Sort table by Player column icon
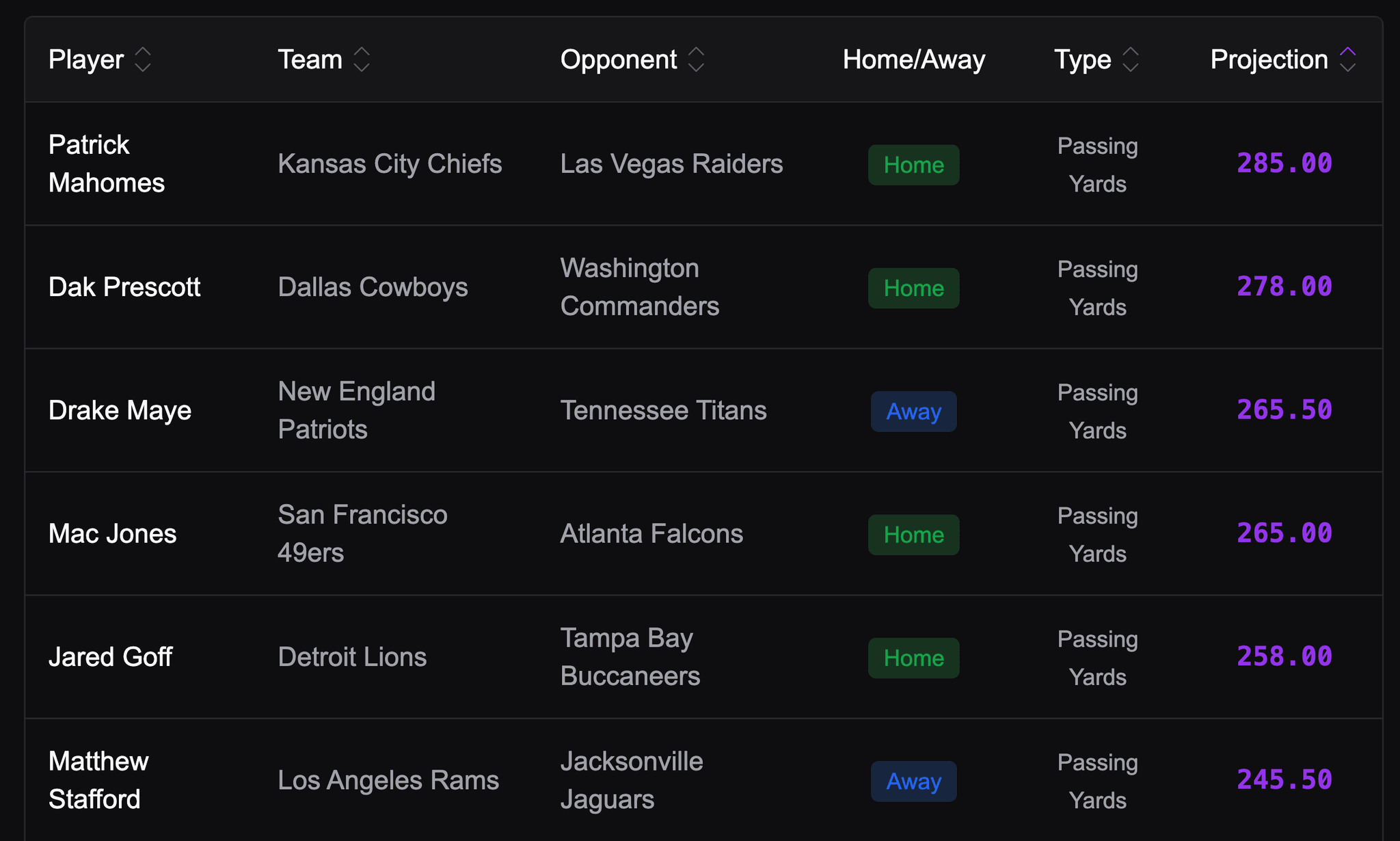 (x=142, y=59)
